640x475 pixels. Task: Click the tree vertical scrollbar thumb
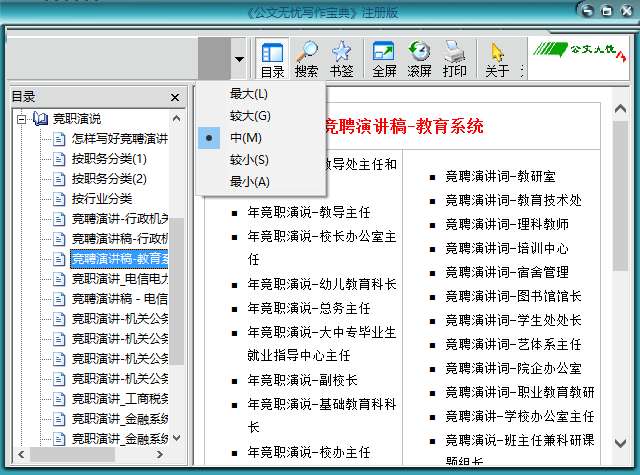pos(177,291)
